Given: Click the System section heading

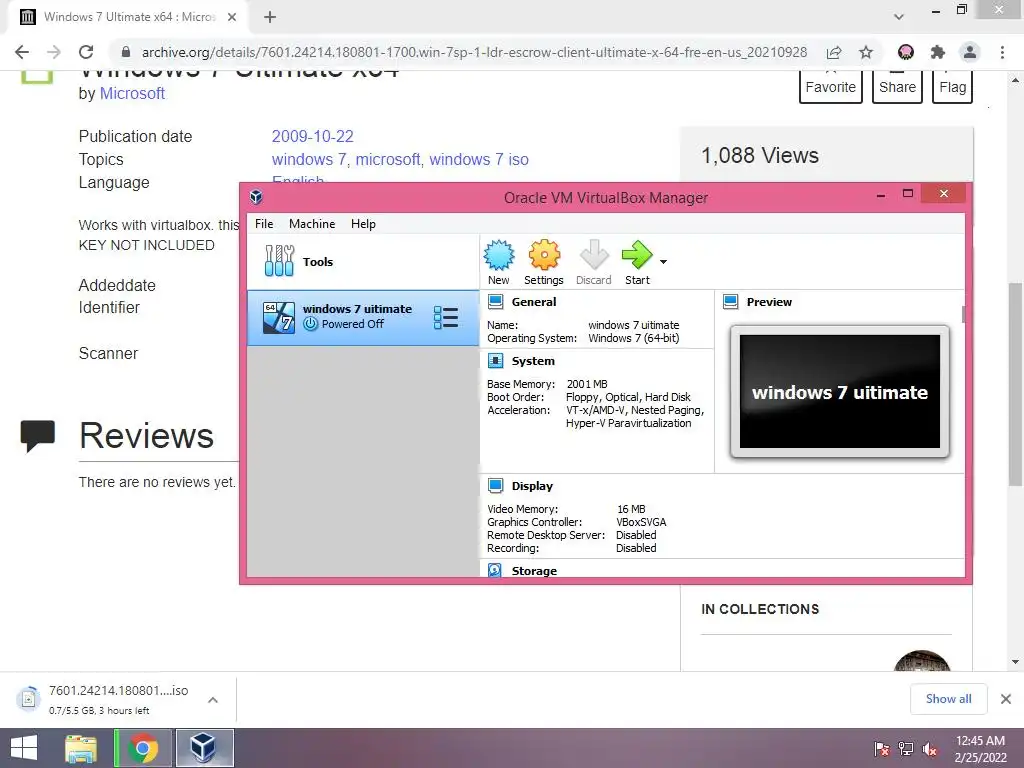Looking at the screenshot, I should pos(533,360).
